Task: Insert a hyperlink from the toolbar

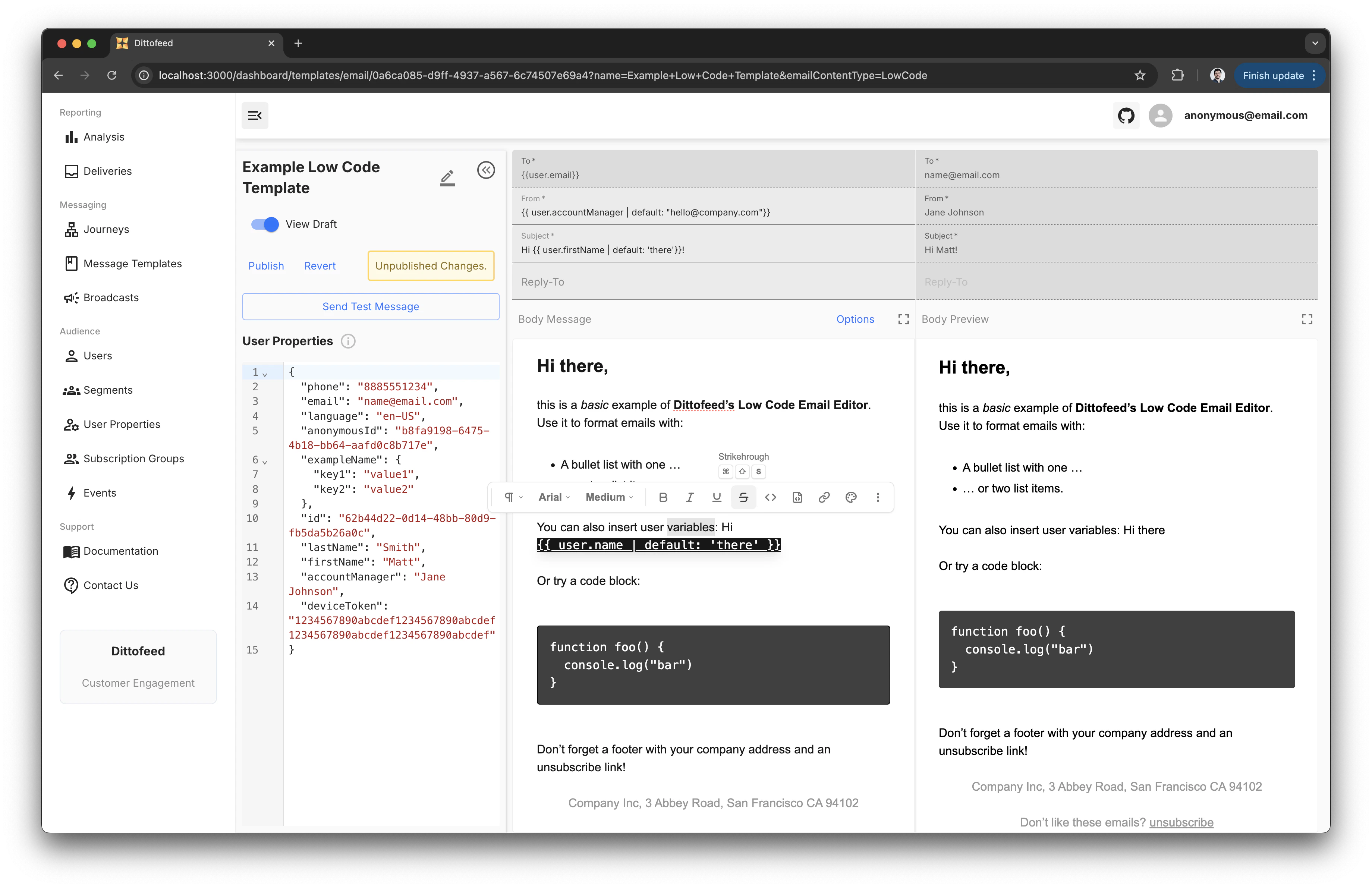Action: tap(824, 497)
